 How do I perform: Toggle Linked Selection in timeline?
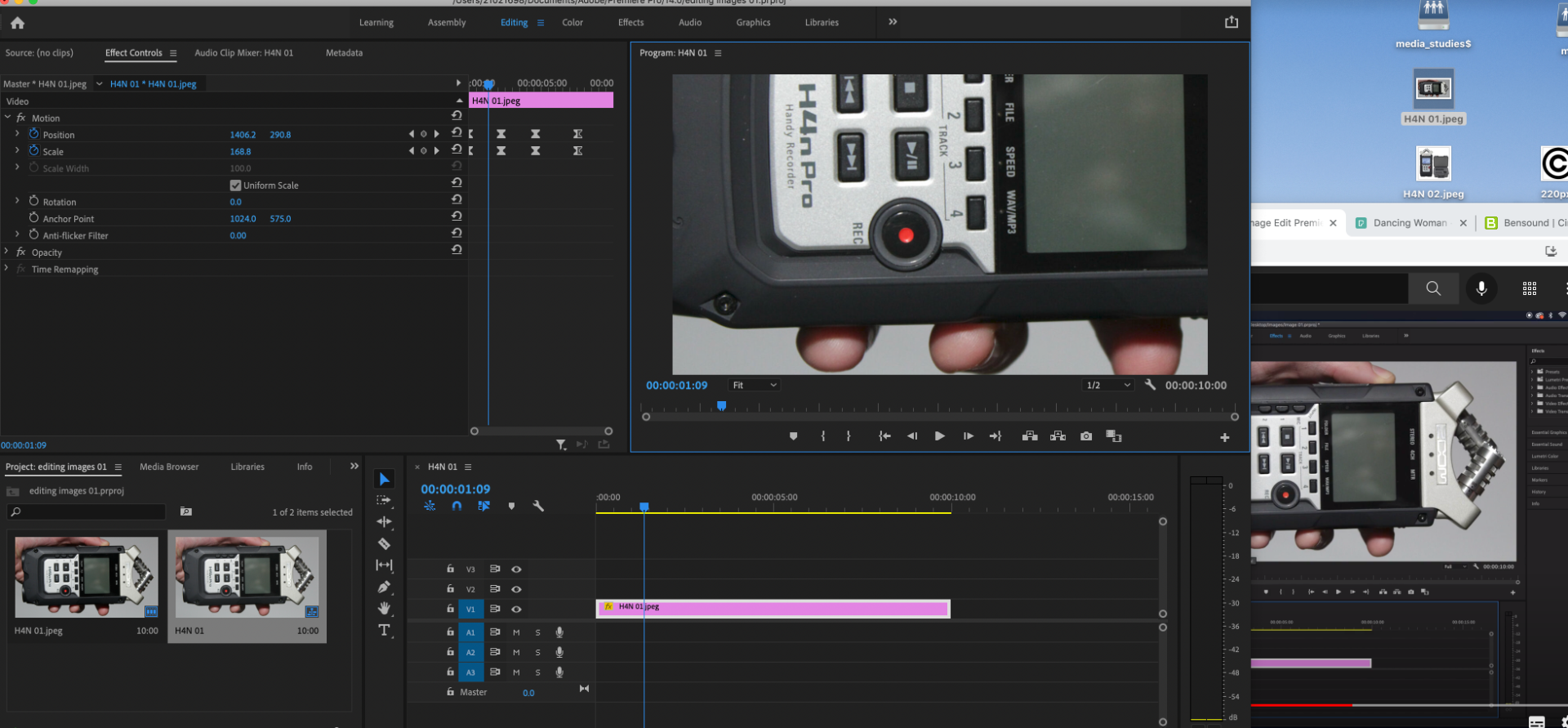(483, 506)
